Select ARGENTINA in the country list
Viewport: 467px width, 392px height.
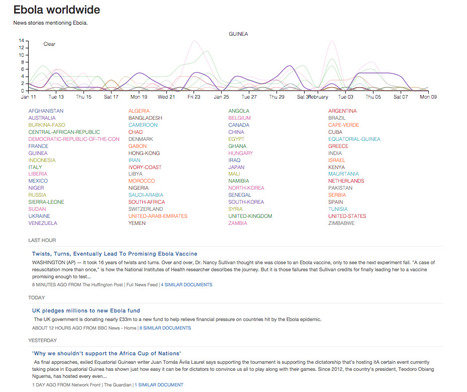point(342,111)
